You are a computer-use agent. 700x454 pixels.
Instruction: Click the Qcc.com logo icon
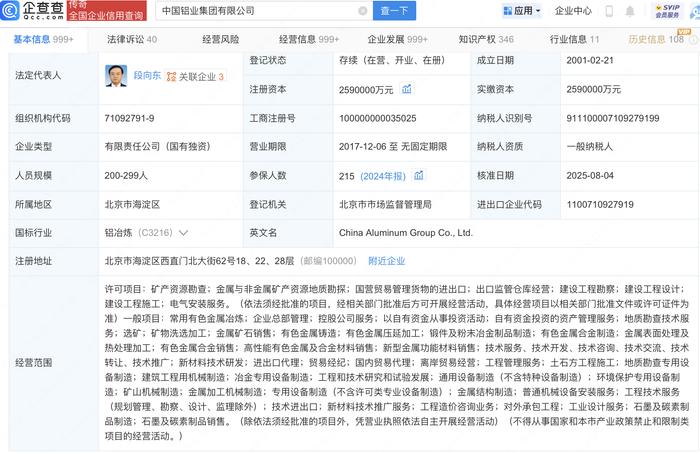click(x=9, y=10)
